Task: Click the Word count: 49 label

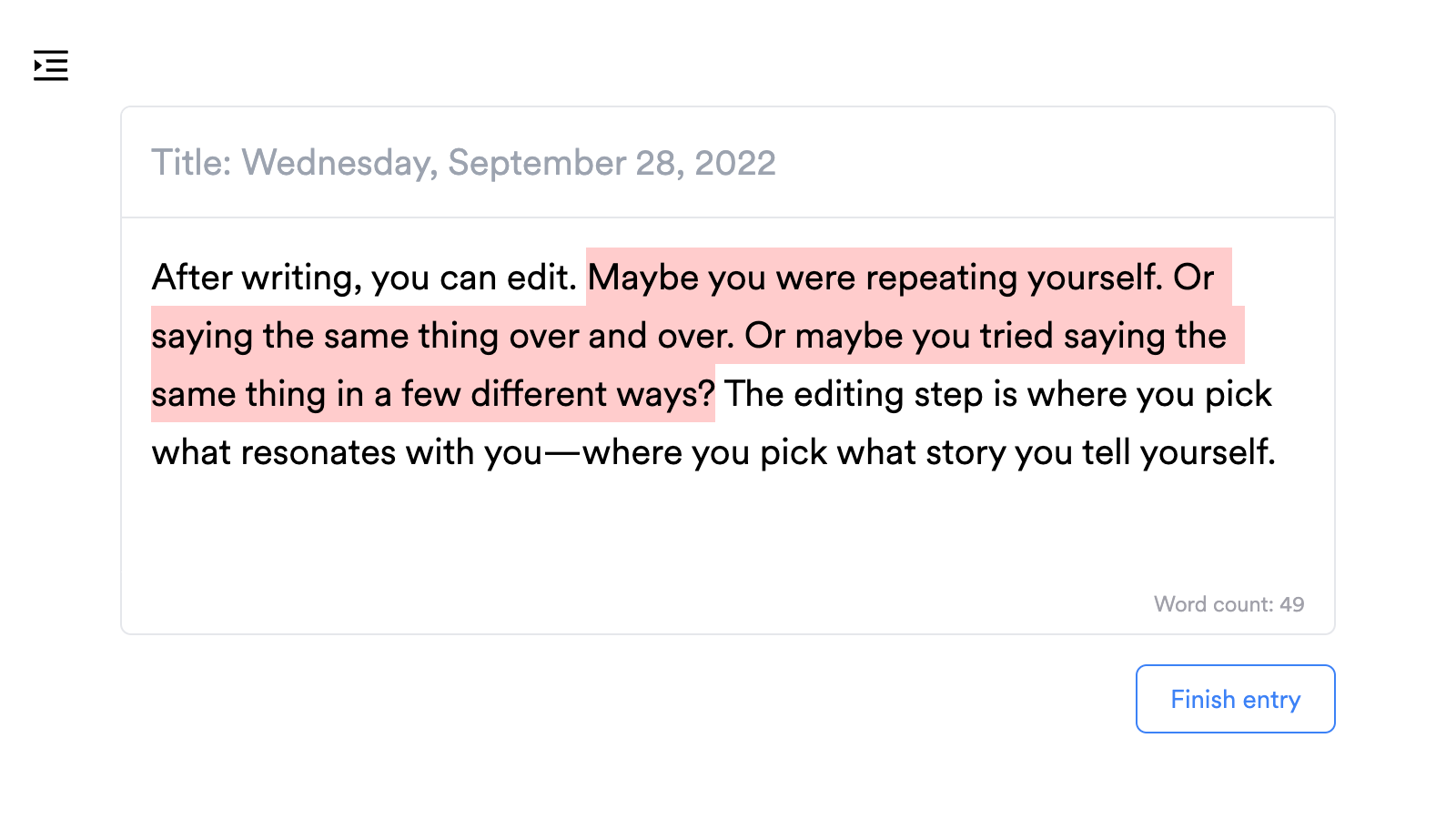Action: coord(1228,604)
